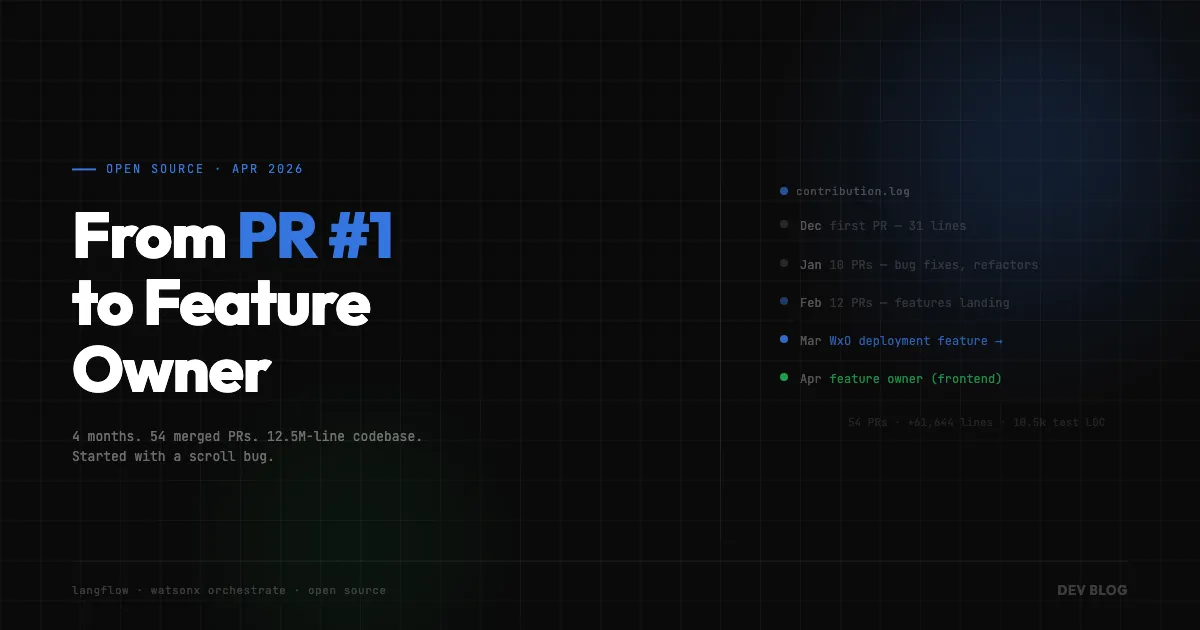The width and height of the screenshot is (1200, 630).
Task: Select the "Apr feature owner (frontend)" entry
Action: (891, 379)
